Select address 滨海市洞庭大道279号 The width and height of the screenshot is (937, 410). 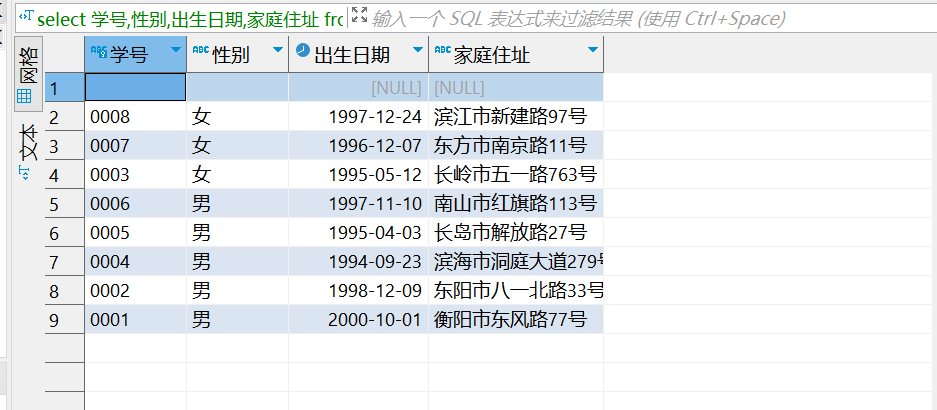point(516,262)
